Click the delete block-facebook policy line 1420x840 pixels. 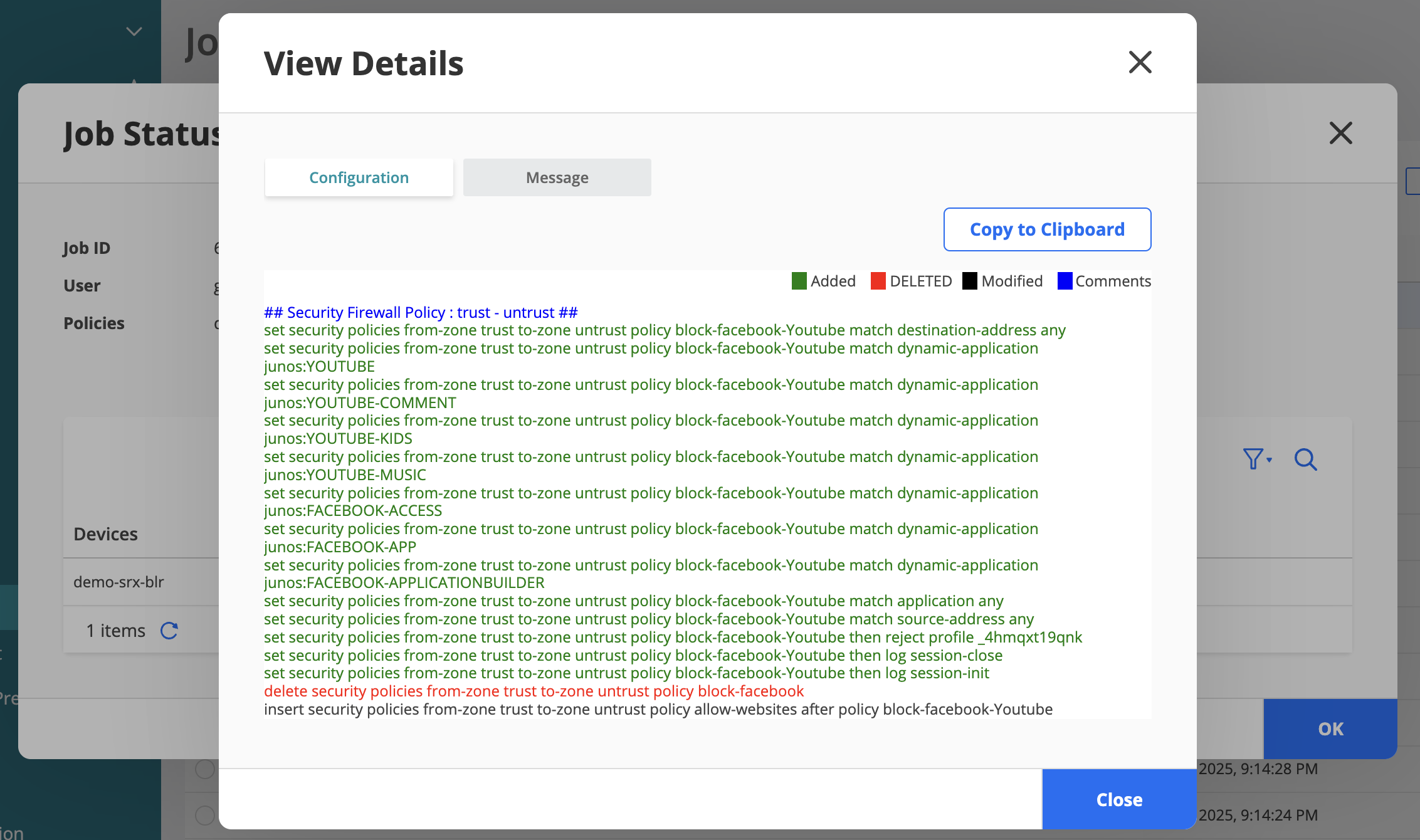click(534, 691)
